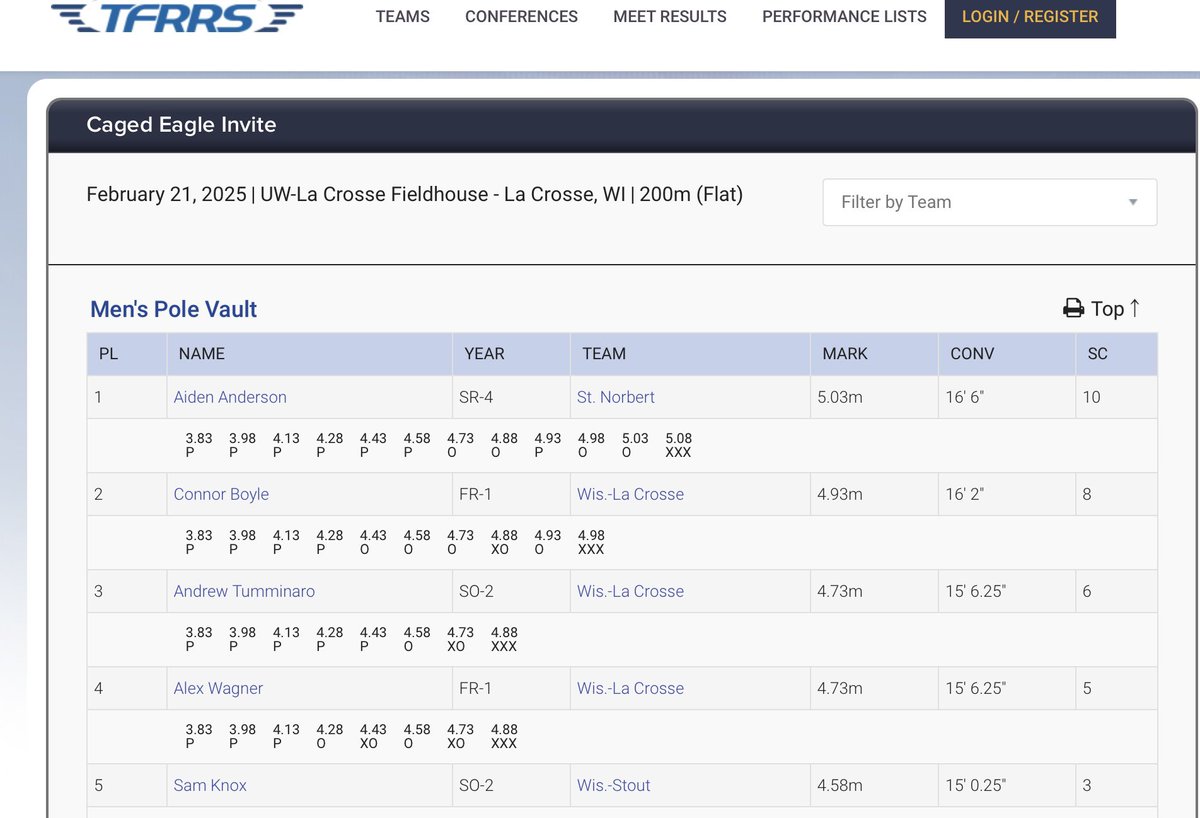Open Sam Knox's athlete profile
The width and height of the screenshot is (1200, 818).
(x=210, y=785)
